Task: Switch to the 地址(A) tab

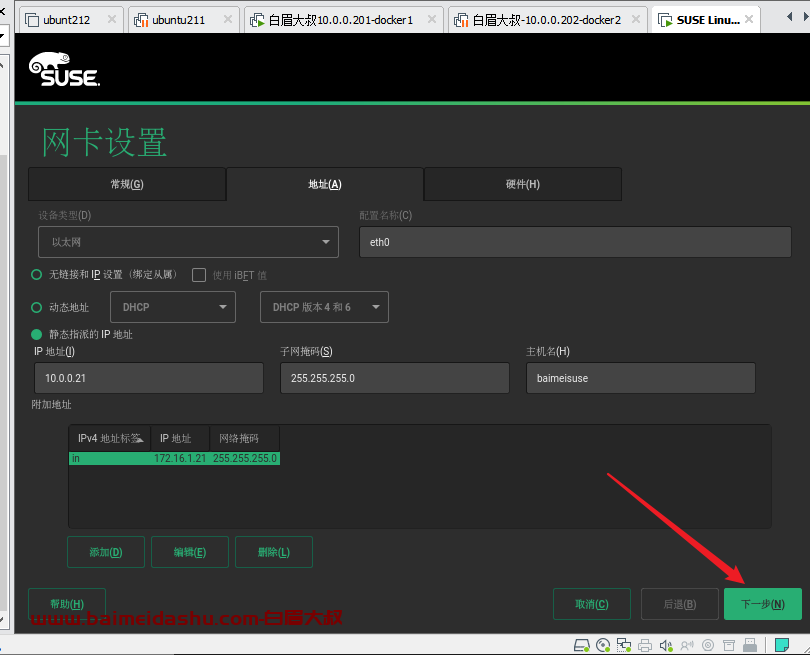Action: coord(325,184)
